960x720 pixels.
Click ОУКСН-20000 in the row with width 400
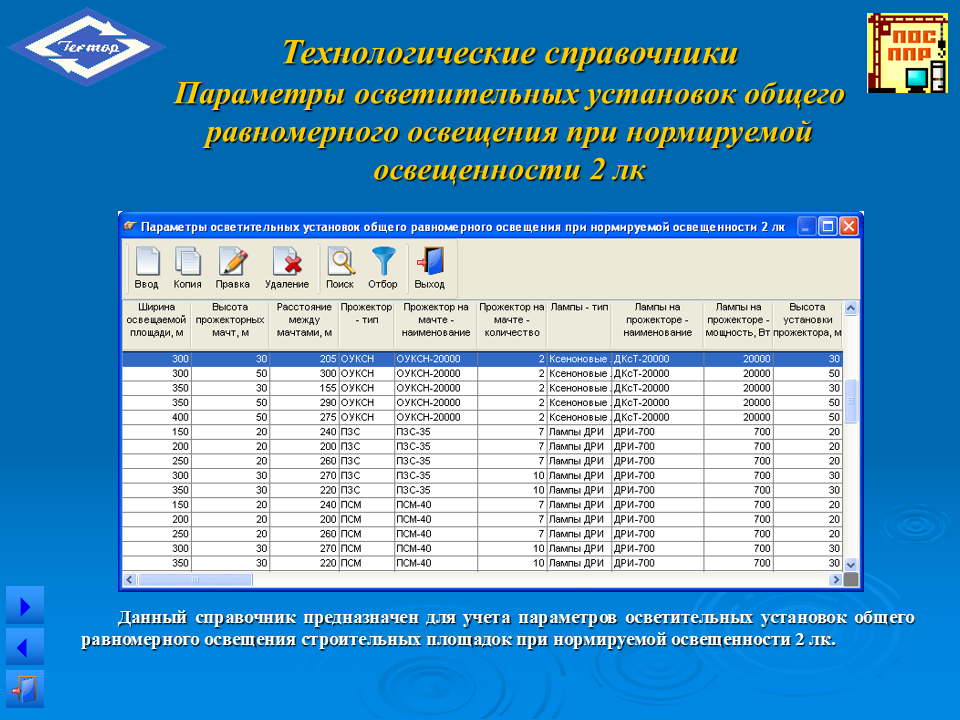436,418
